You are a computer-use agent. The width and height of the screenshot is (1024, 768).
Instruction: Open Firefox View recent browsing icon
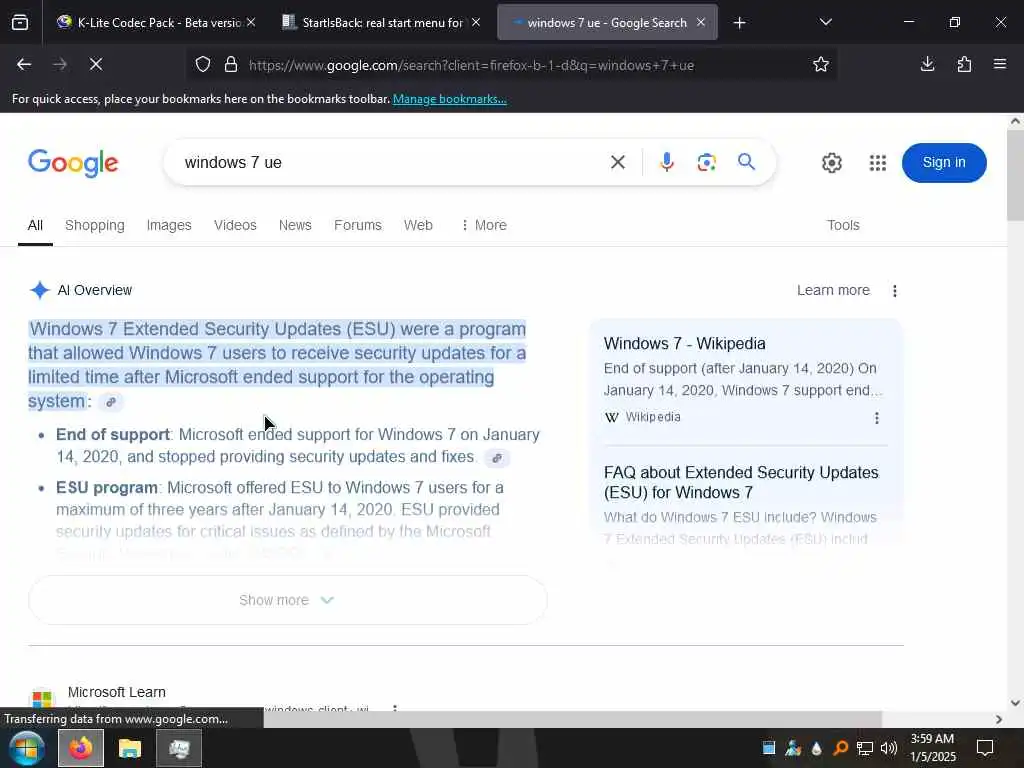pos(20,23)
